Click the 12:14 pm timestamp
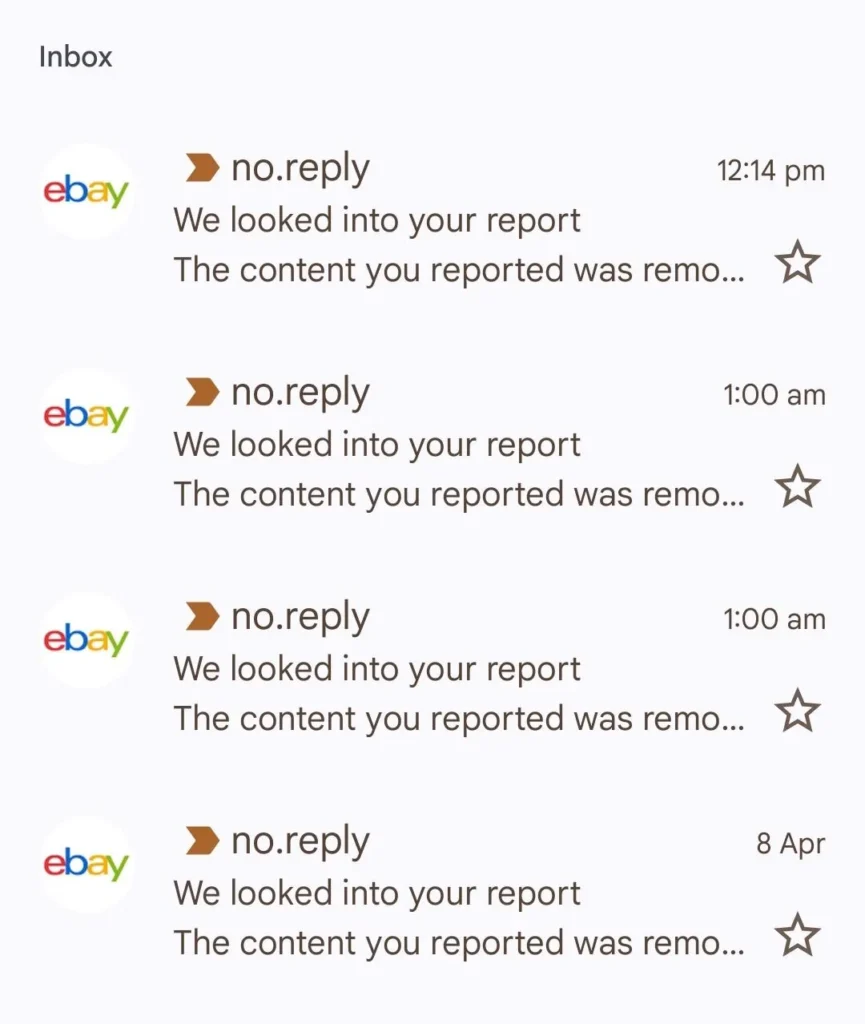The height and width of the screenshot is (1024, 865). [771, 171]
